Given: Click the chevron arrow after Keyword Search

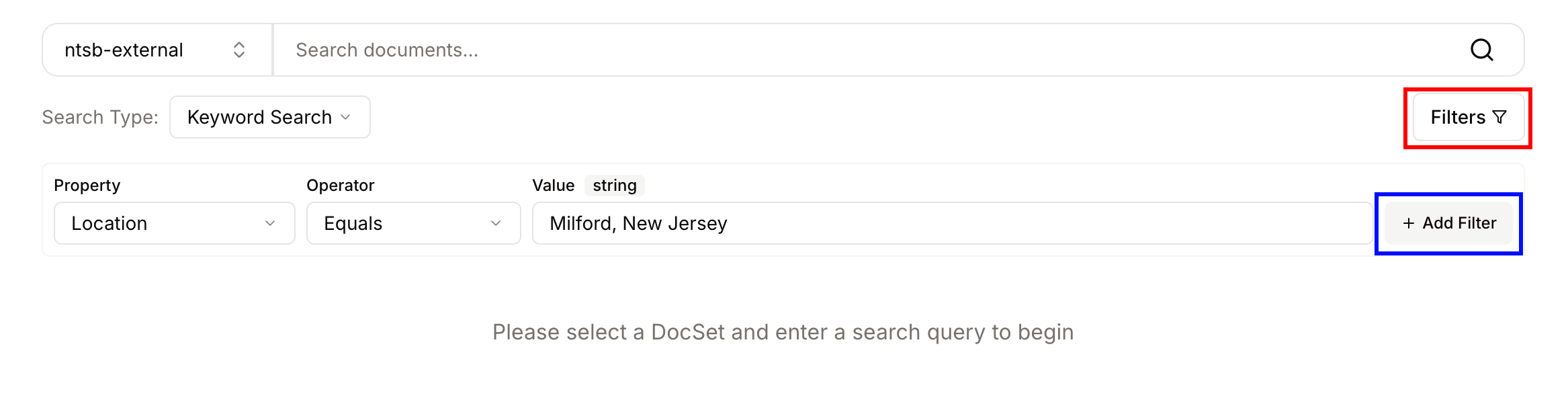Looking at the screenshot, I should point(346,117).
